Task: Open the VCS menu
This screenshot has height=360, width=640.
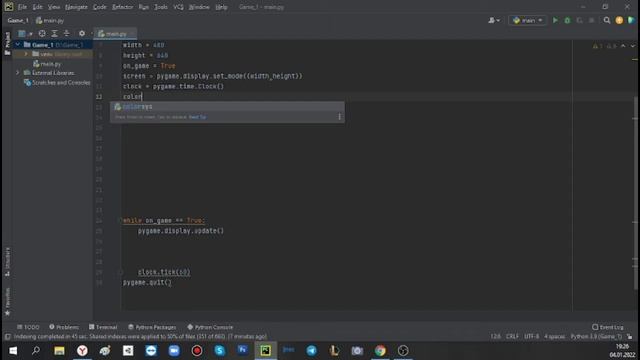Action: (178, 7)
